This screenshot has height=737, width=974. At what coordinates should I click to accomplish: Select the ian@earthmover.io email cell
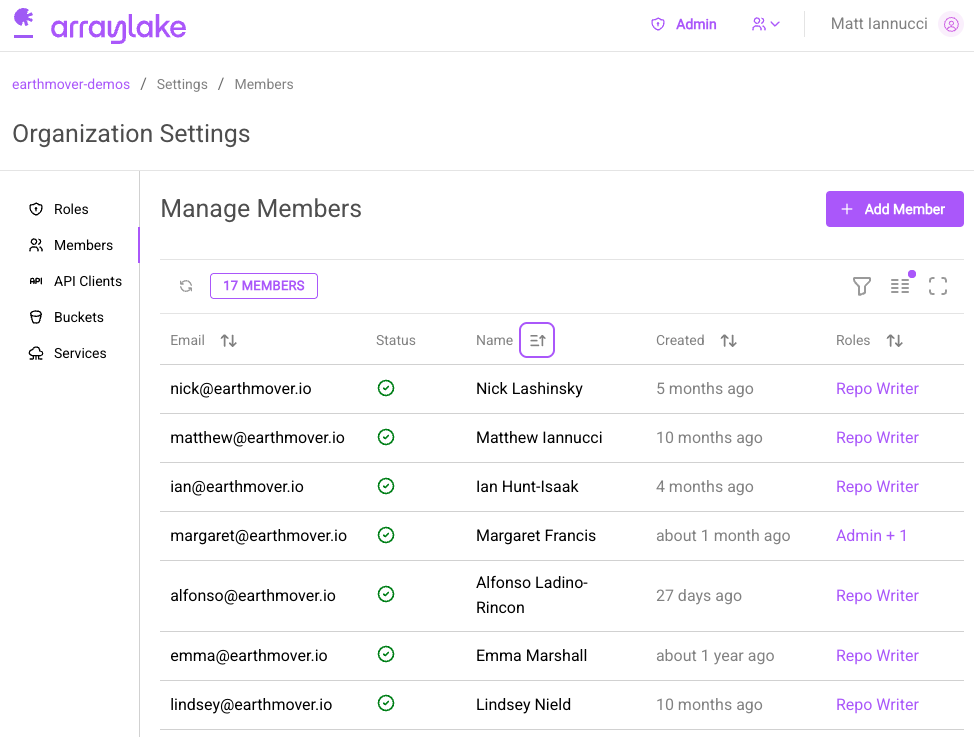click(237, 487)
